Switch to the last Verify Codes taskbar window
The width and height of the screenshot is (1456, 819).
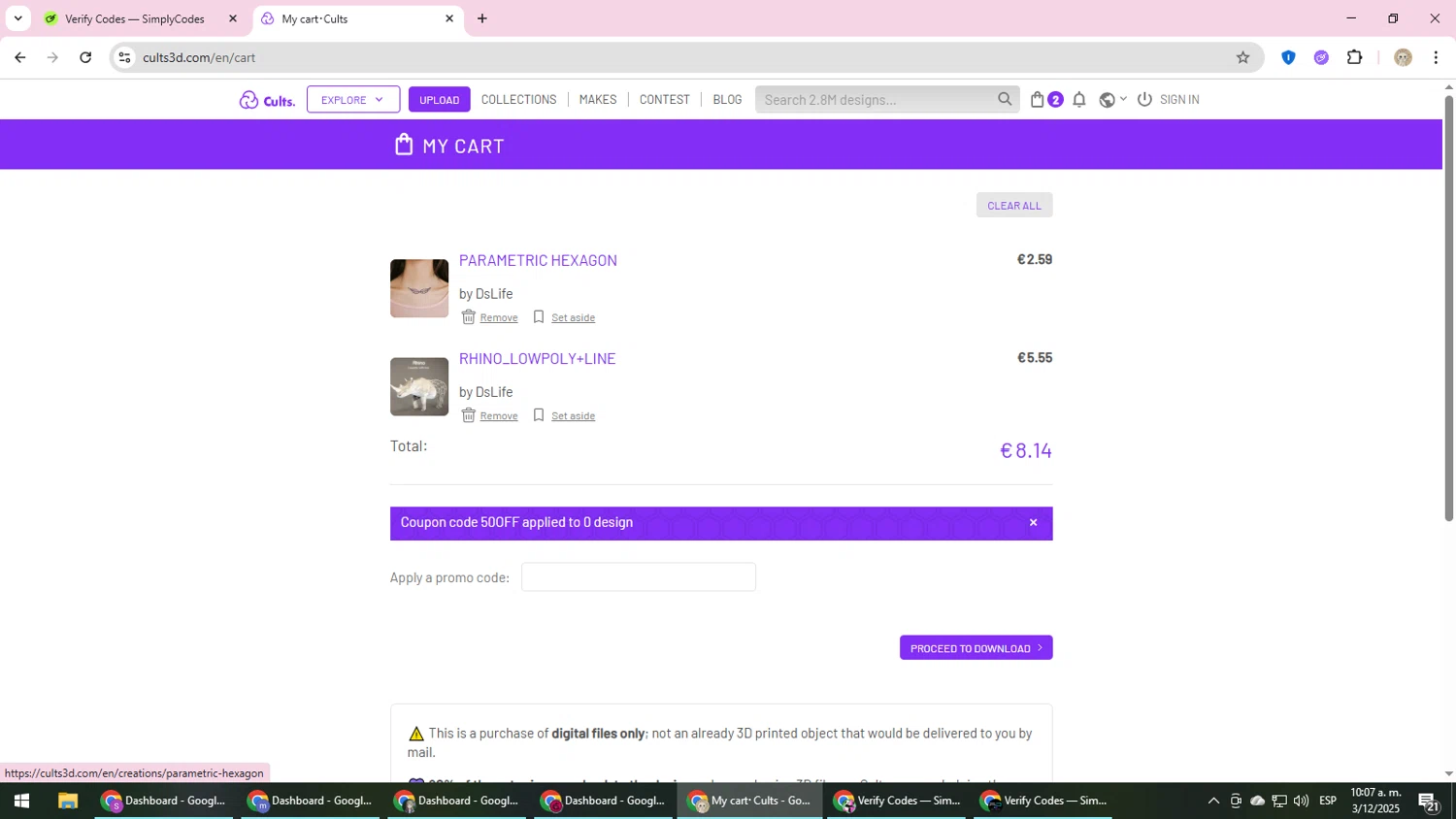[x=1043, y=801]
